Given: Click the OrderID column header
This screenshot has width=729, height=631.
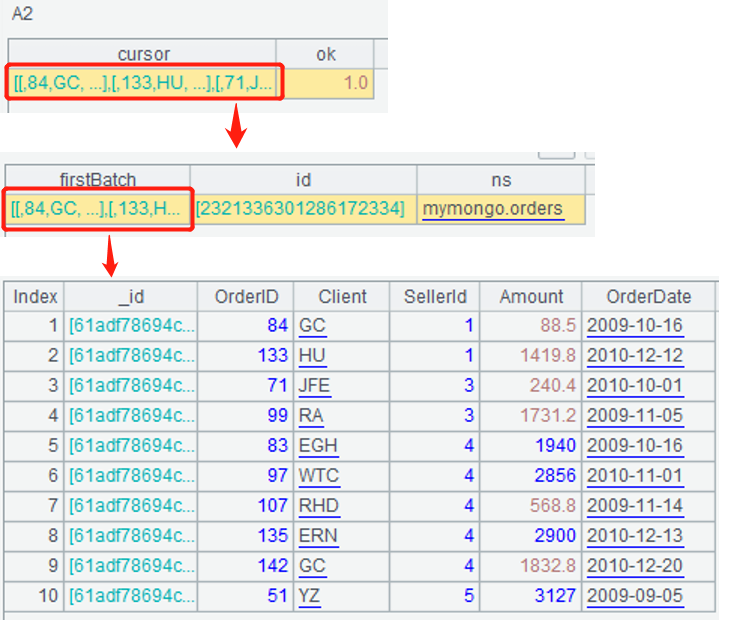Looking at the screenshot, I should pyautogui.click(x=253, y=296).
